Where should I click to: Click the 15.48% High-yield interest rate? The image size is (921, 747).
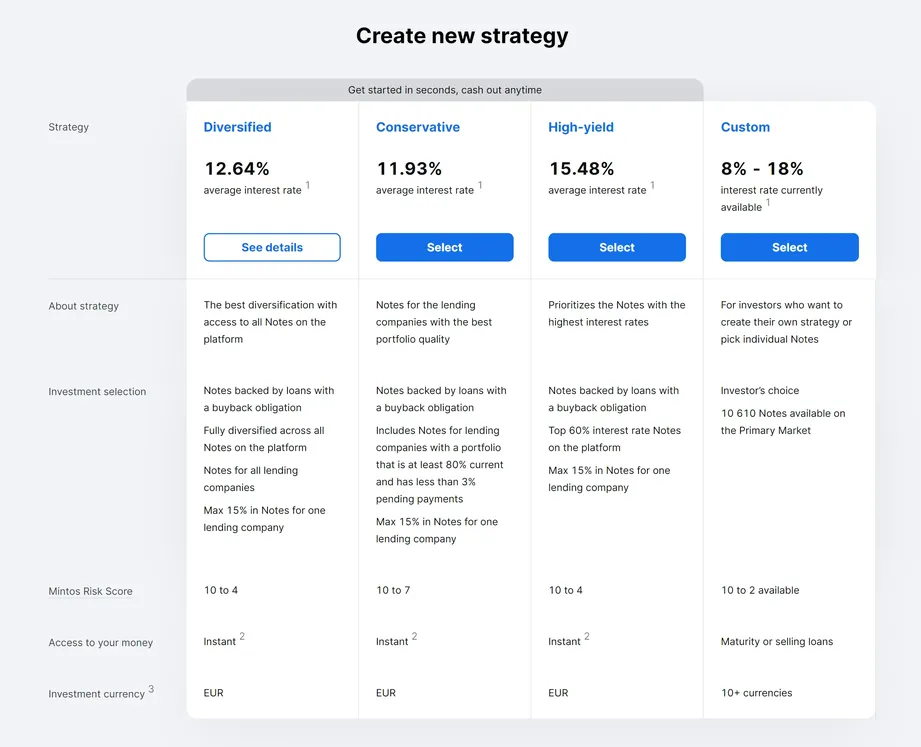(581, 169)
